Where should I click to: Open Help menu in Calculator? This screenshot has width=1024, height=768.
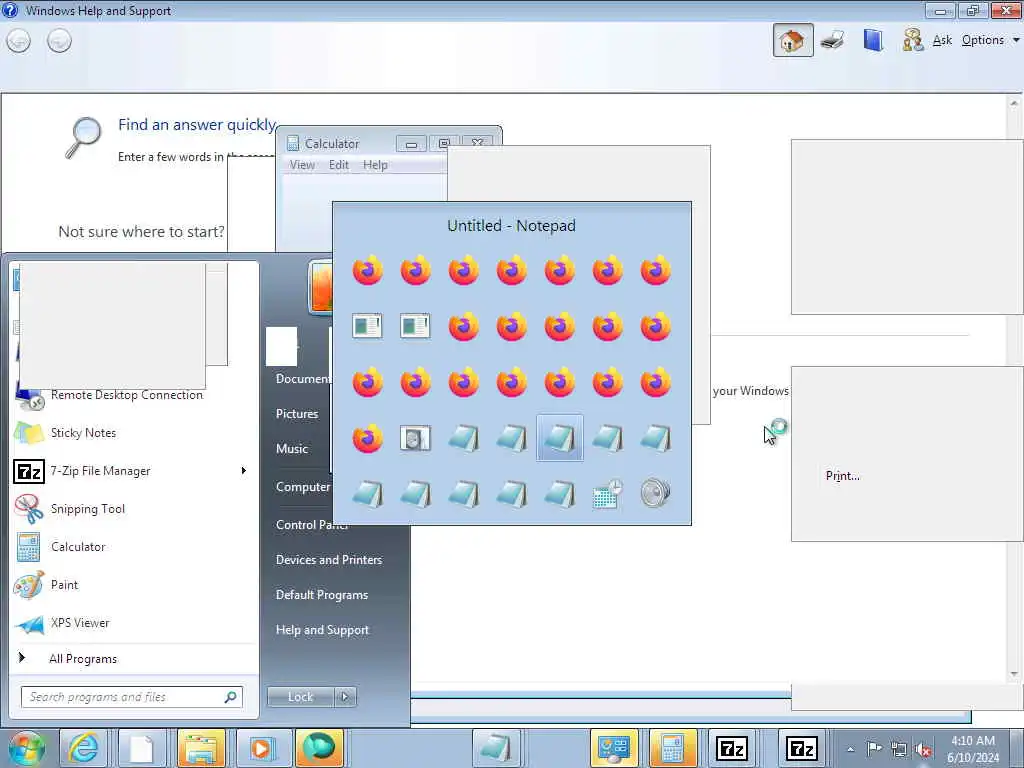tap(375, 165)
